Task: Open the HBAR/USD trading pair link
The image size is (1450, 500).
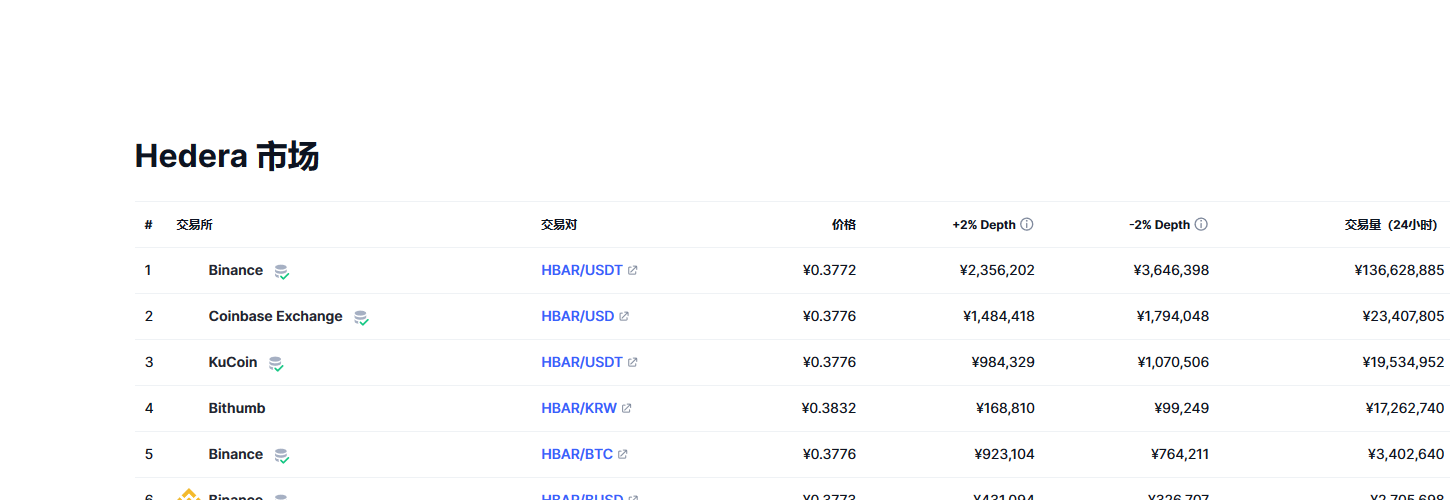Action: pos(577,317)
